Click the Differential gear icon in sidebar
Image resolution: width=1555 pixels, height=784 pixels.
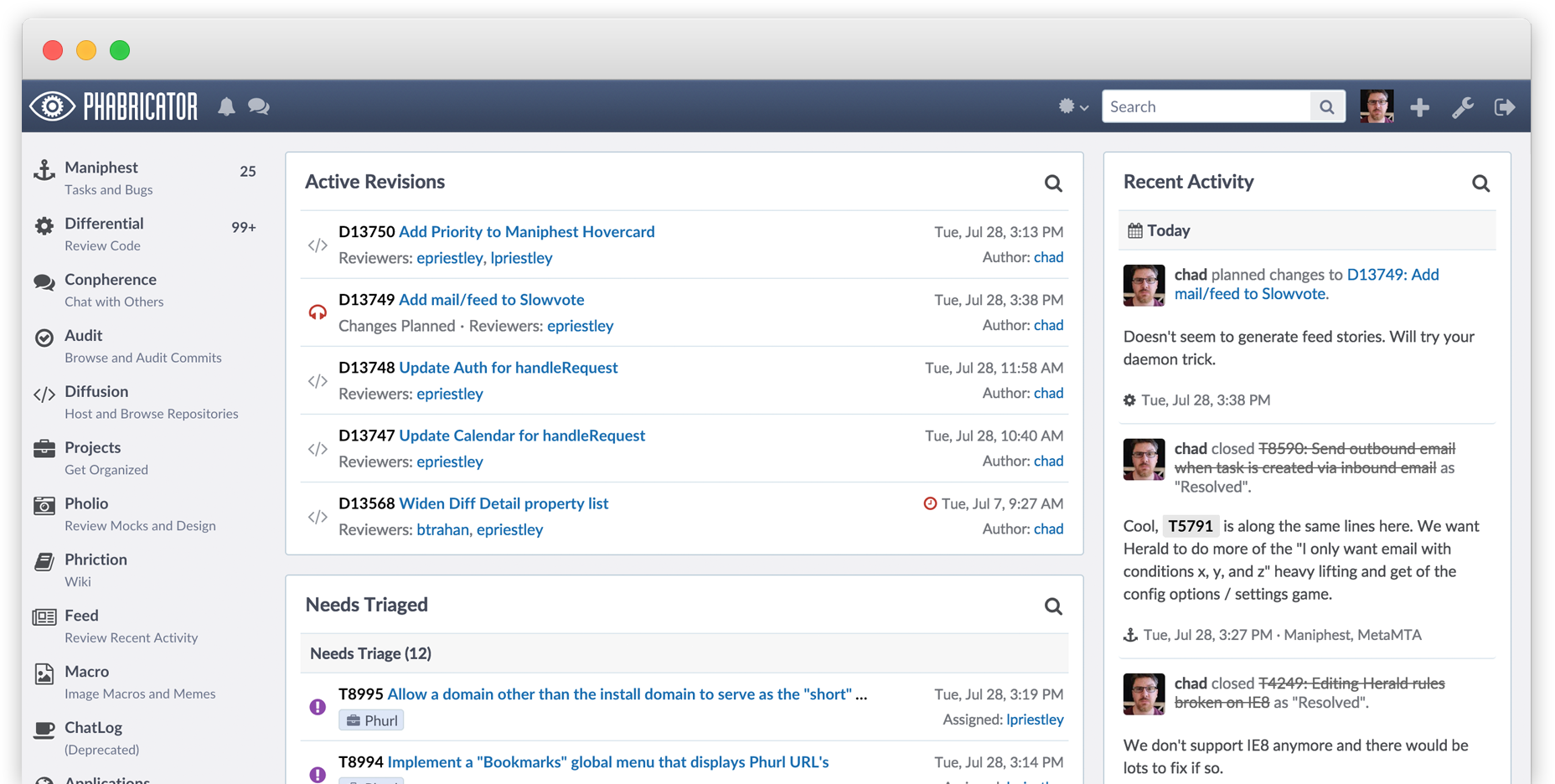coord(44,225)
